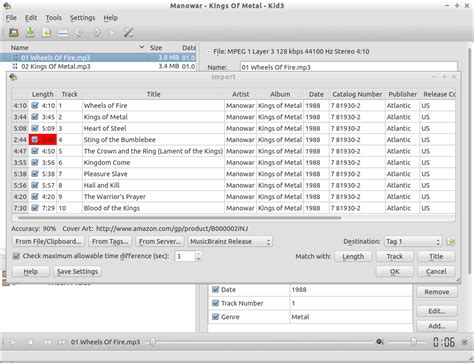The height and width of the screenshot is (363, 474).
Task: Close the player bar with its X icon
Action: [465, 342]
